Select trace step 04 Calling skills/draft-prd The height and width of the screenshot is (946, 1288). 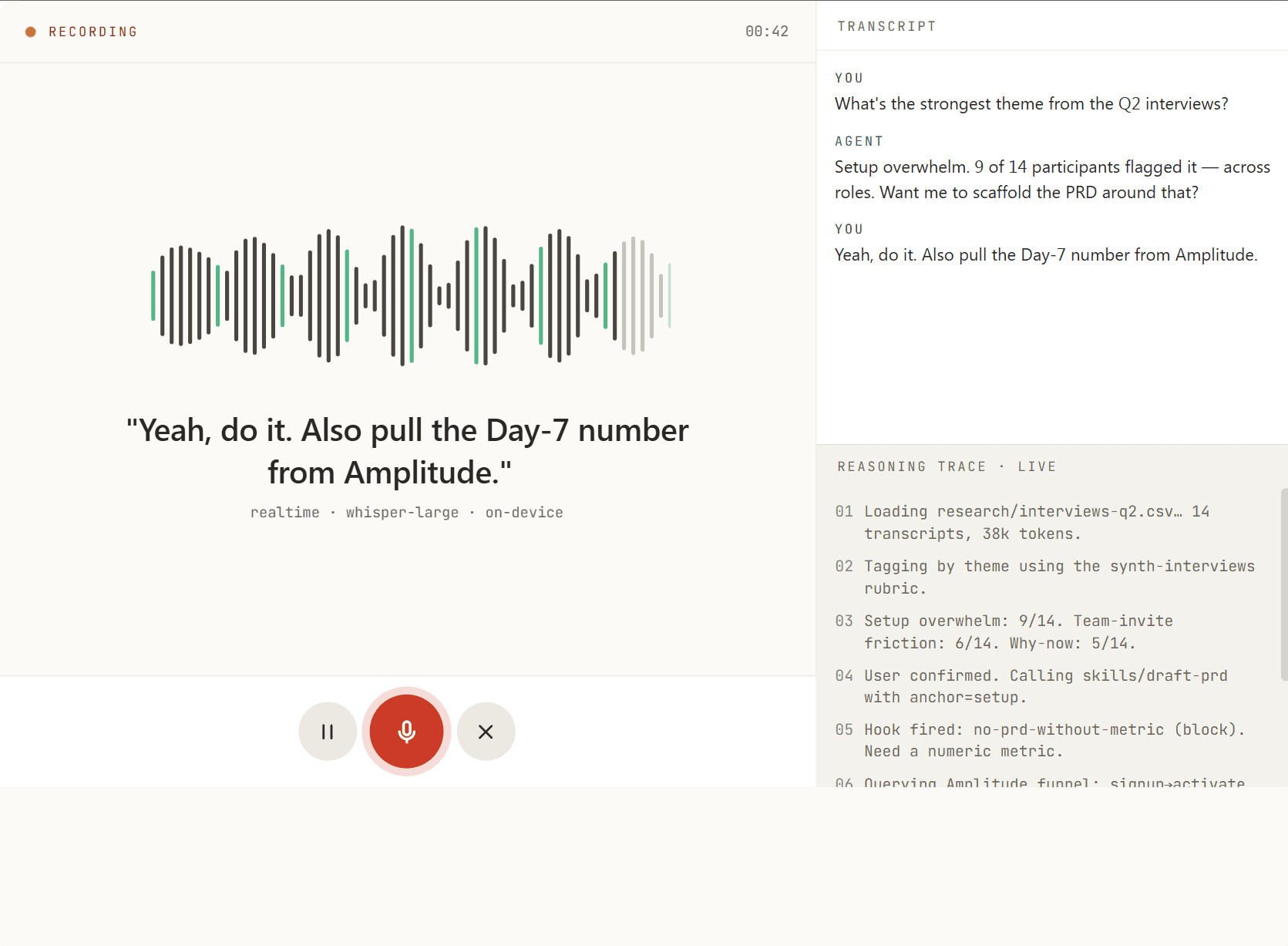coord(1047,686)
